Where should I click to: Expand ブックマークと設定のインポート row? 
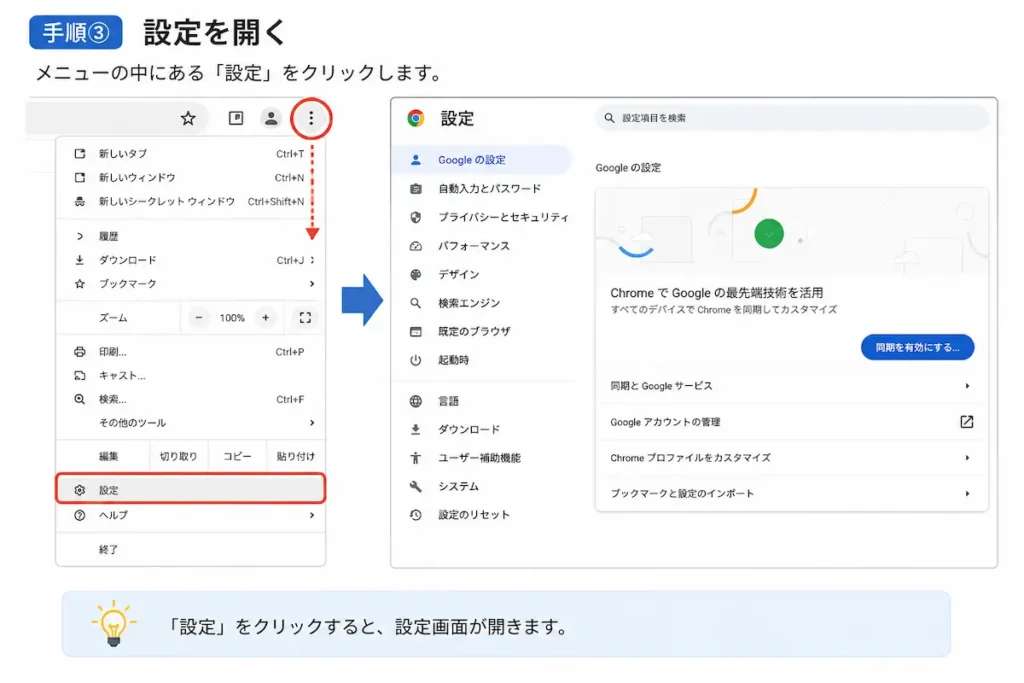pyautogui.click(x=792, y=494)
